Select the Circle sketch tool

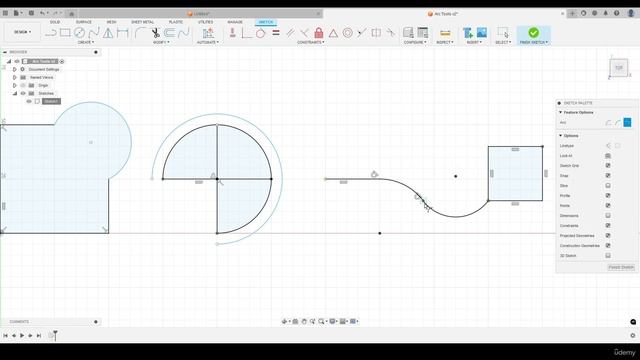click(80, 33)
